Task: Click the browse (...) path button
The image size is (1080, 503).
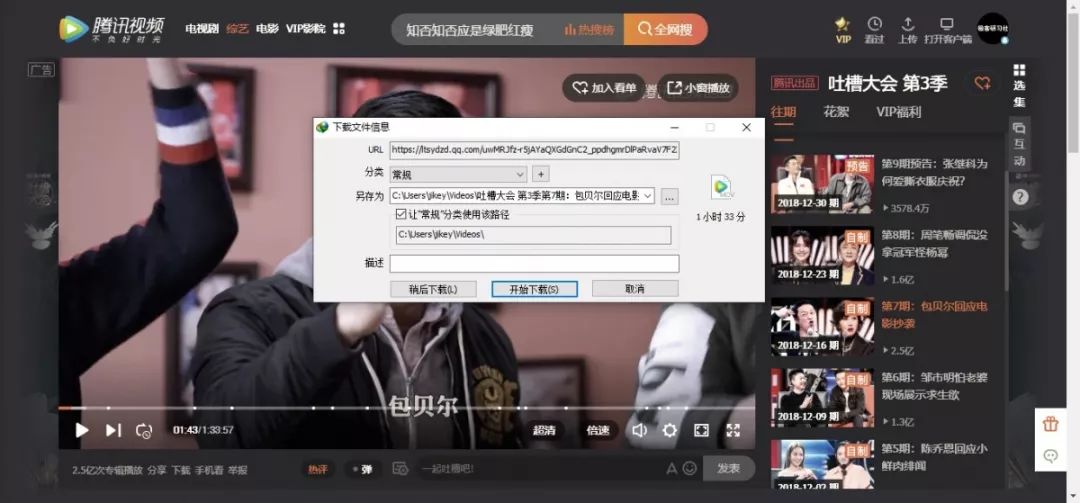Action: (669, 196)
